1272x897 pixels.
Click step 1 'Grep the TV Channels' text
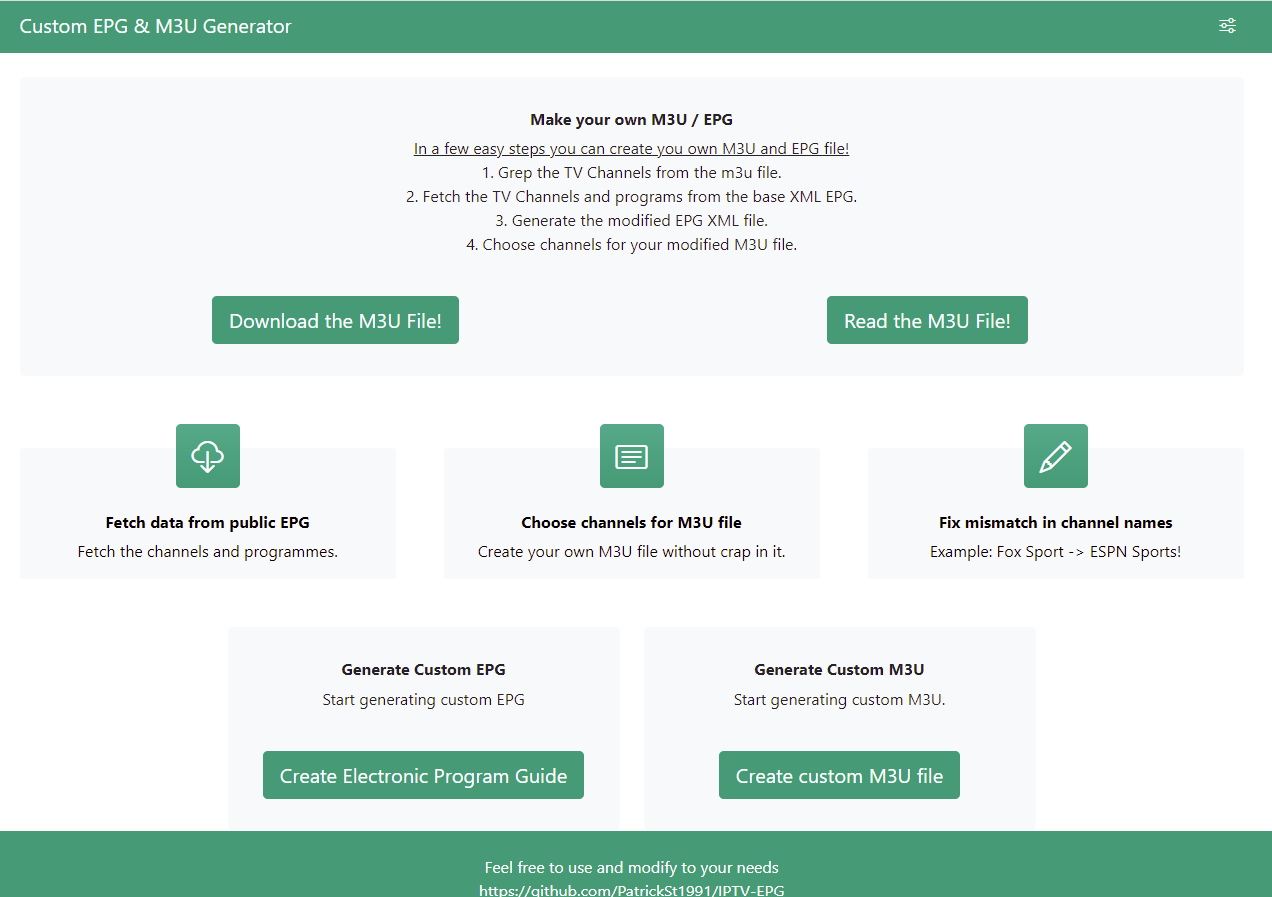[x=632, y=172]
